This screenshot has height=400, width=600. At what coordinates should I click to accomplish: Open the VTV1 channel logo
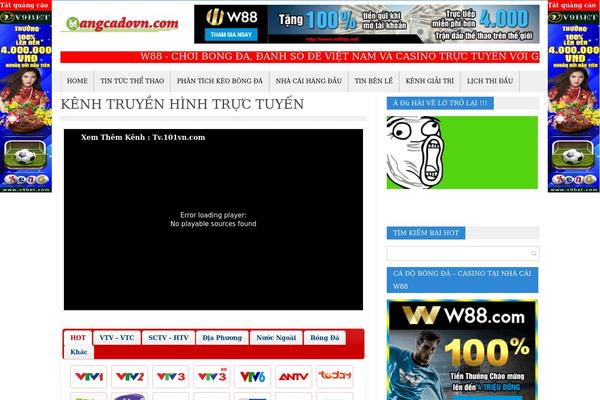(x=88, y=377)
